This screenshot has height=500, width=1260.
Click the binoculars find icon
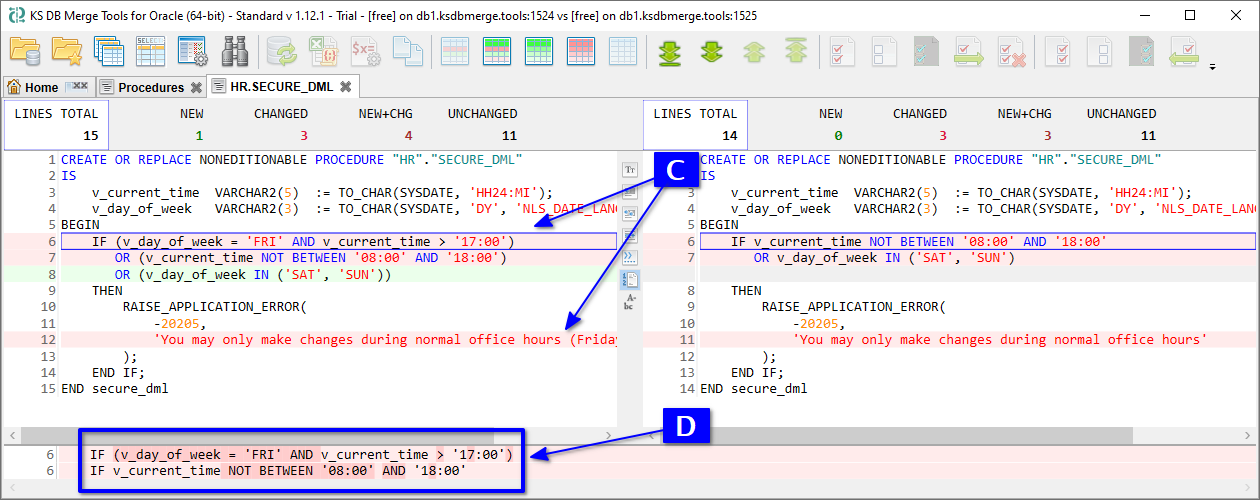pos(235,51)
